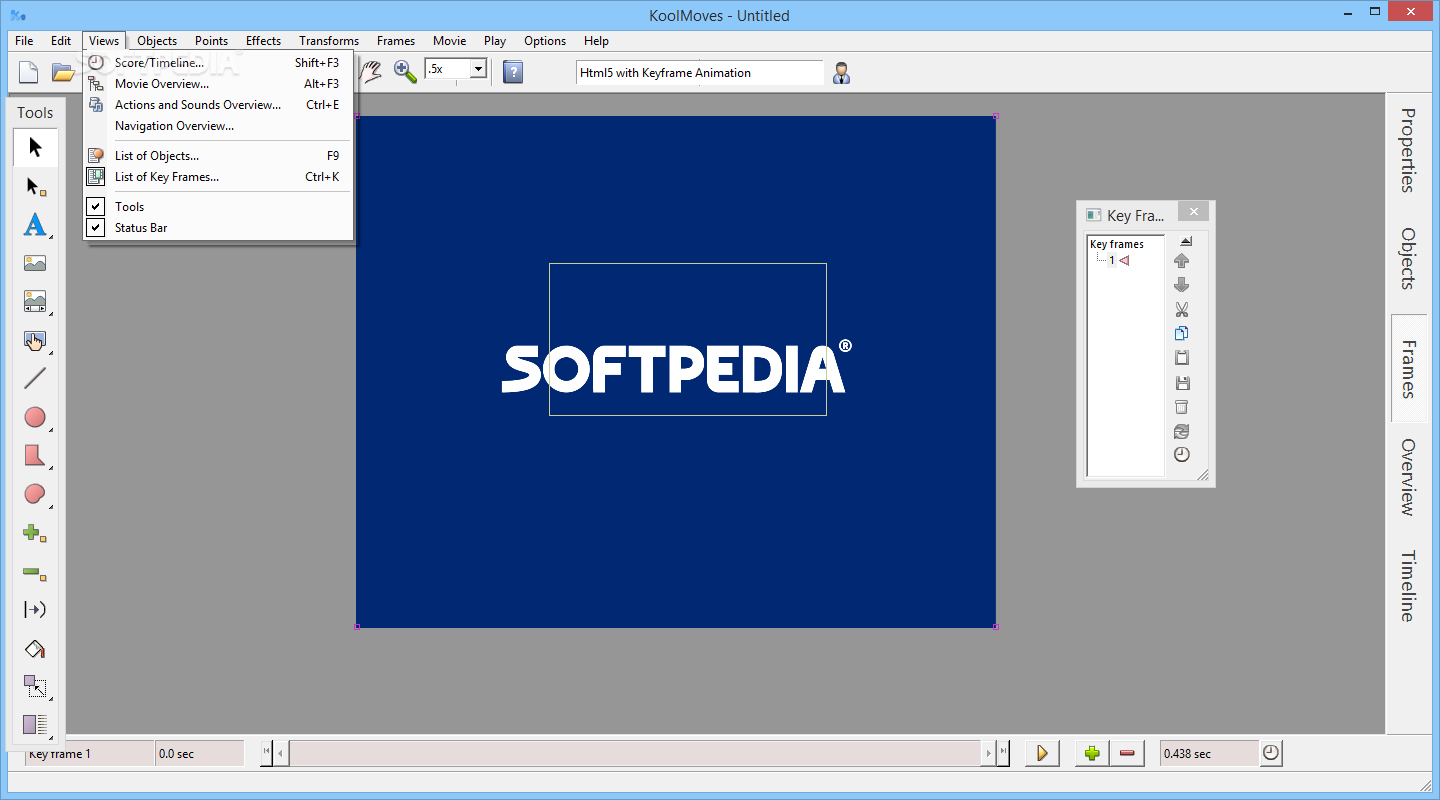Activate the hand pan tool
The image size is (1440, 800).
371,71
